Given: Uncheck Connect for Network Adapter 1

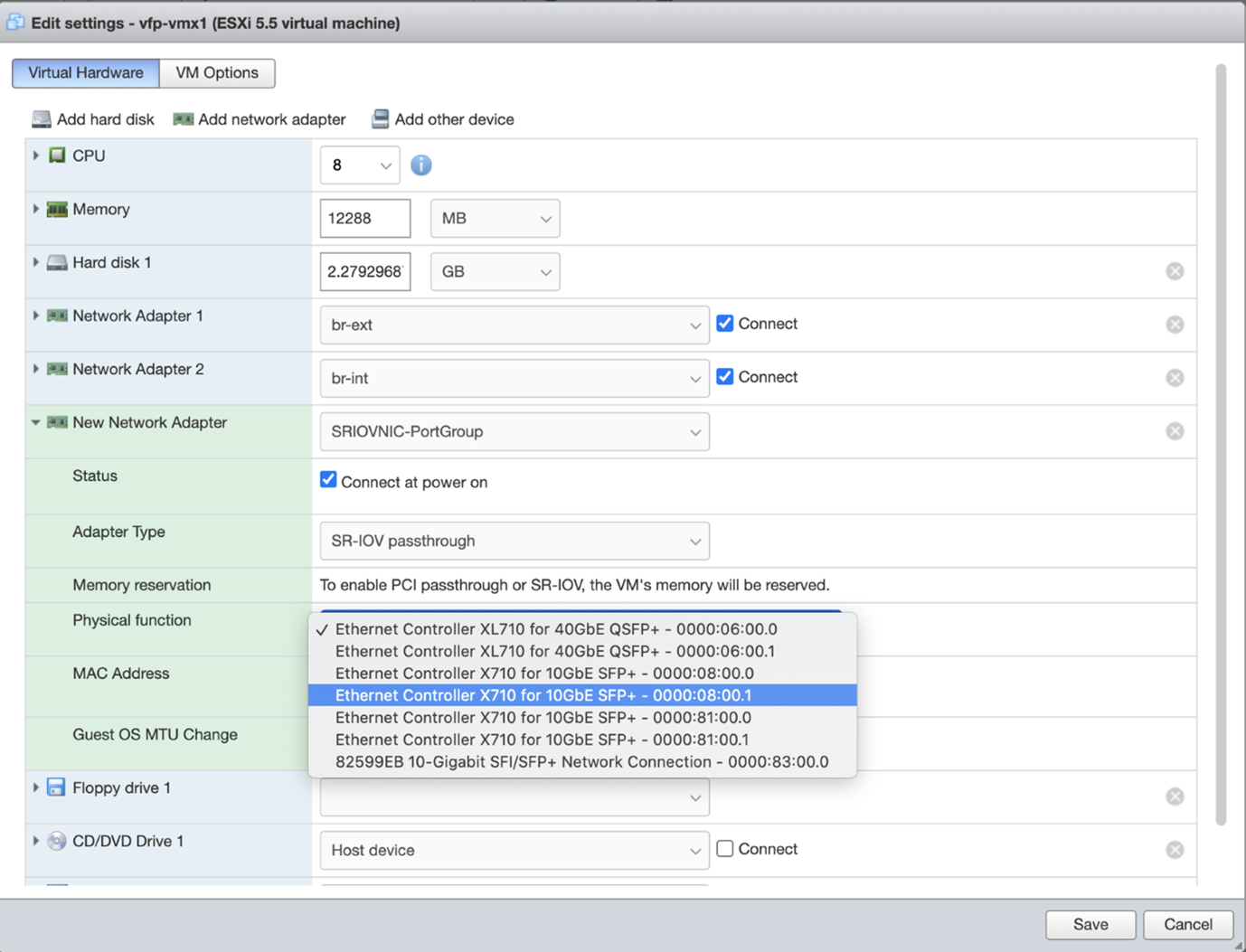Looking at the screenshot, I should point(725,324).
